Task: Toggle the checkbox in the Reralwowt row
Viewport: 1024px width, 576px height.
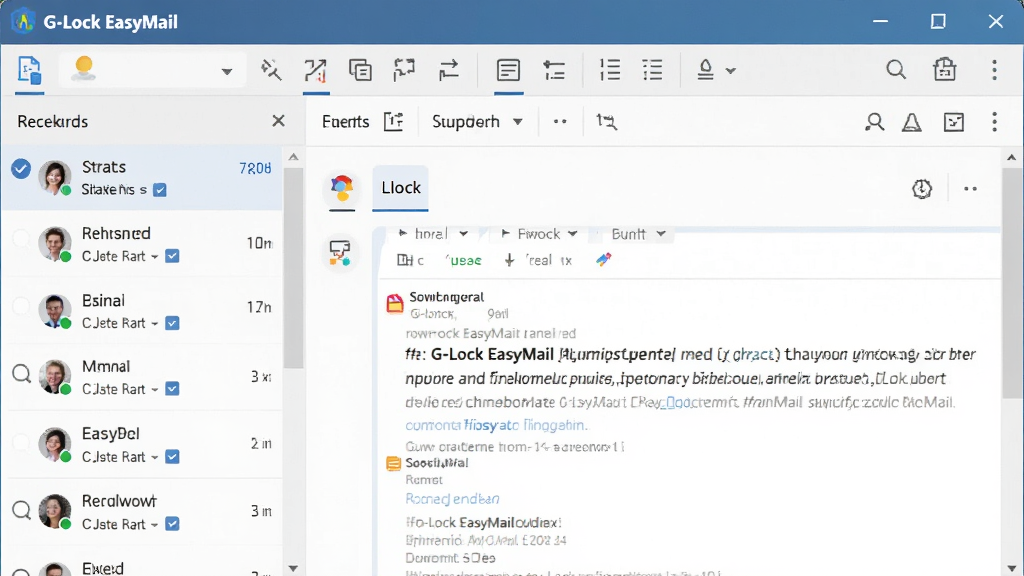Action: click(172, 524)
